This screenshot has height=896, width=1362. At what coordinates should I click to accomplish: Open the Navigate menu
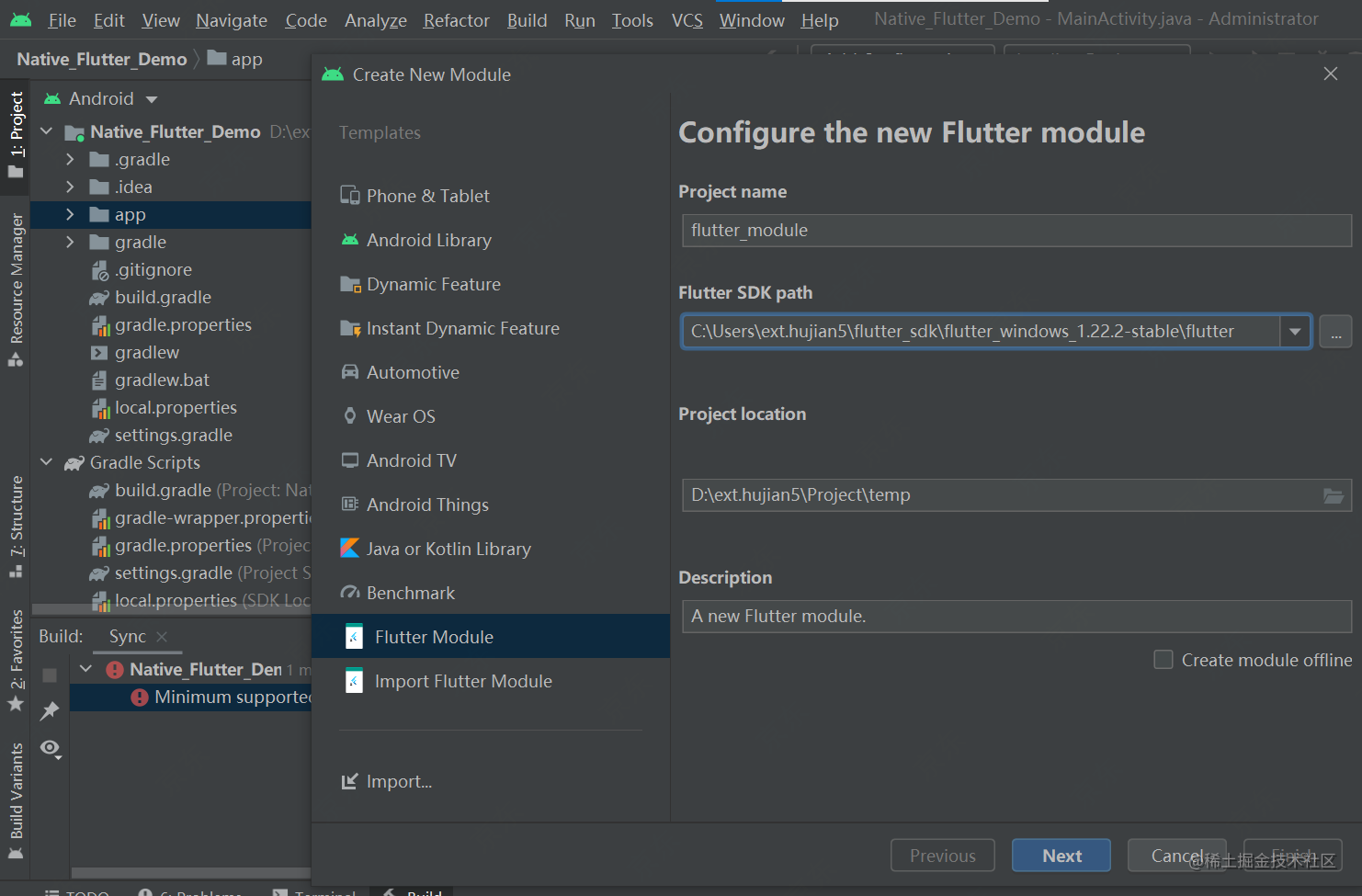point(232,20)
